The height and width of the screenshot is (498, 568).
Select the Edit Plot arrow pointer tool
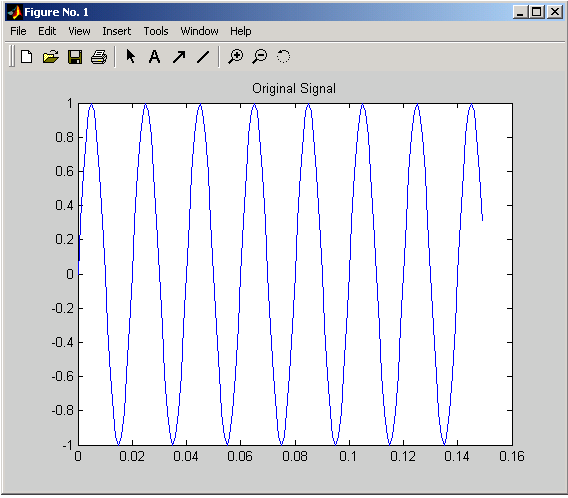pos(130,57)
